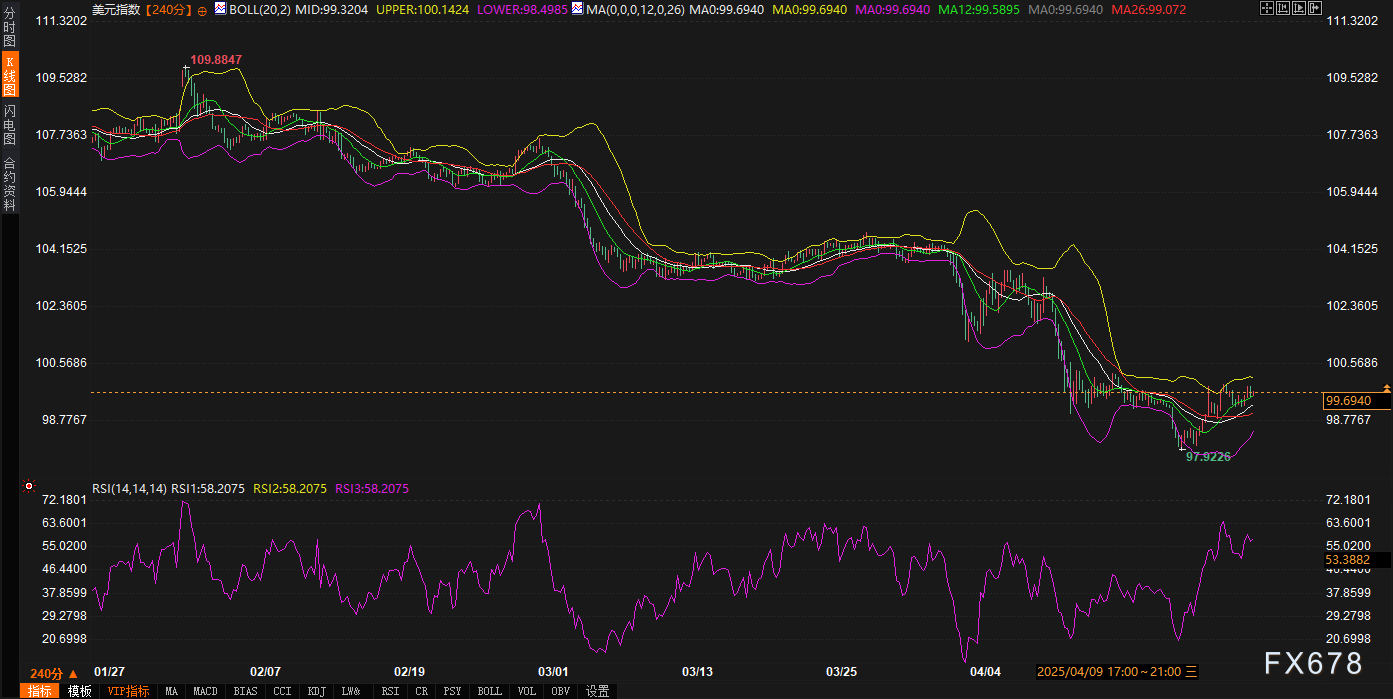Click the MA indicator chart icon
The image size is (1393, 699).
click(x=577, y=8)
